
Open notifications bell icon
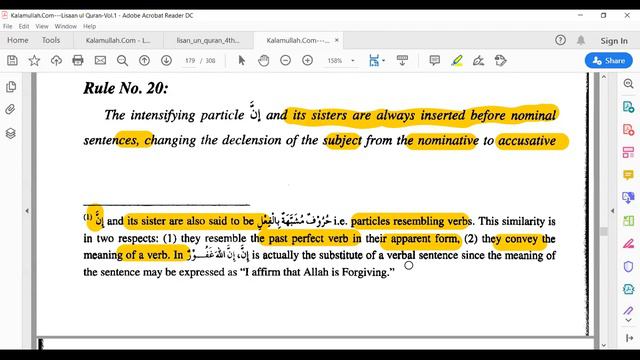click(x=581, y=40)
